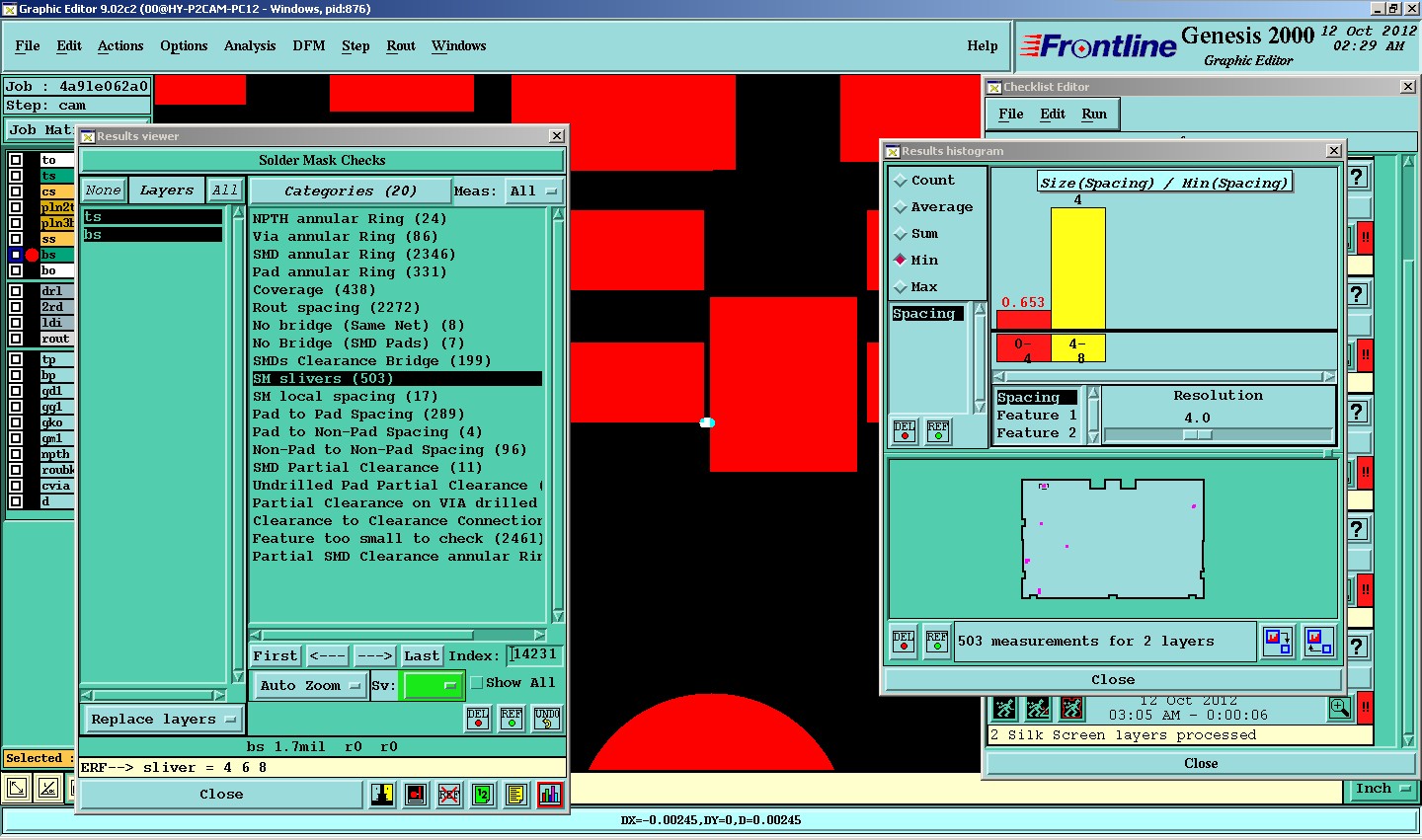1422x840 pixels.
Task: Click the Last button
Action: 422,655
